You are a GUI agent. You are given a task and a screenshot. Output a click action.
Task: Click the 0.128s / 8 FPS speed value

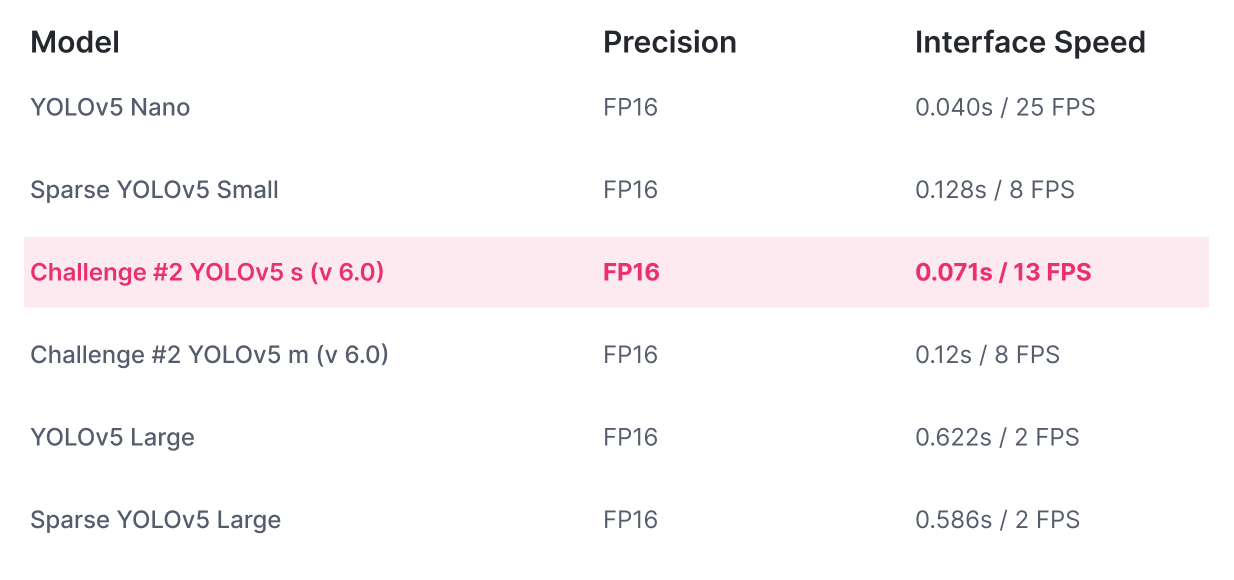(995, 190)
